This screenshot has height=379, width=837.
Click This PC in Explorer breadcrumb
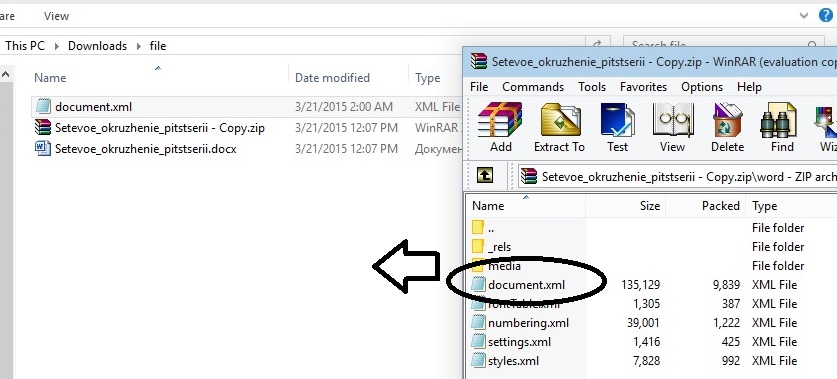tap(25, 45)
